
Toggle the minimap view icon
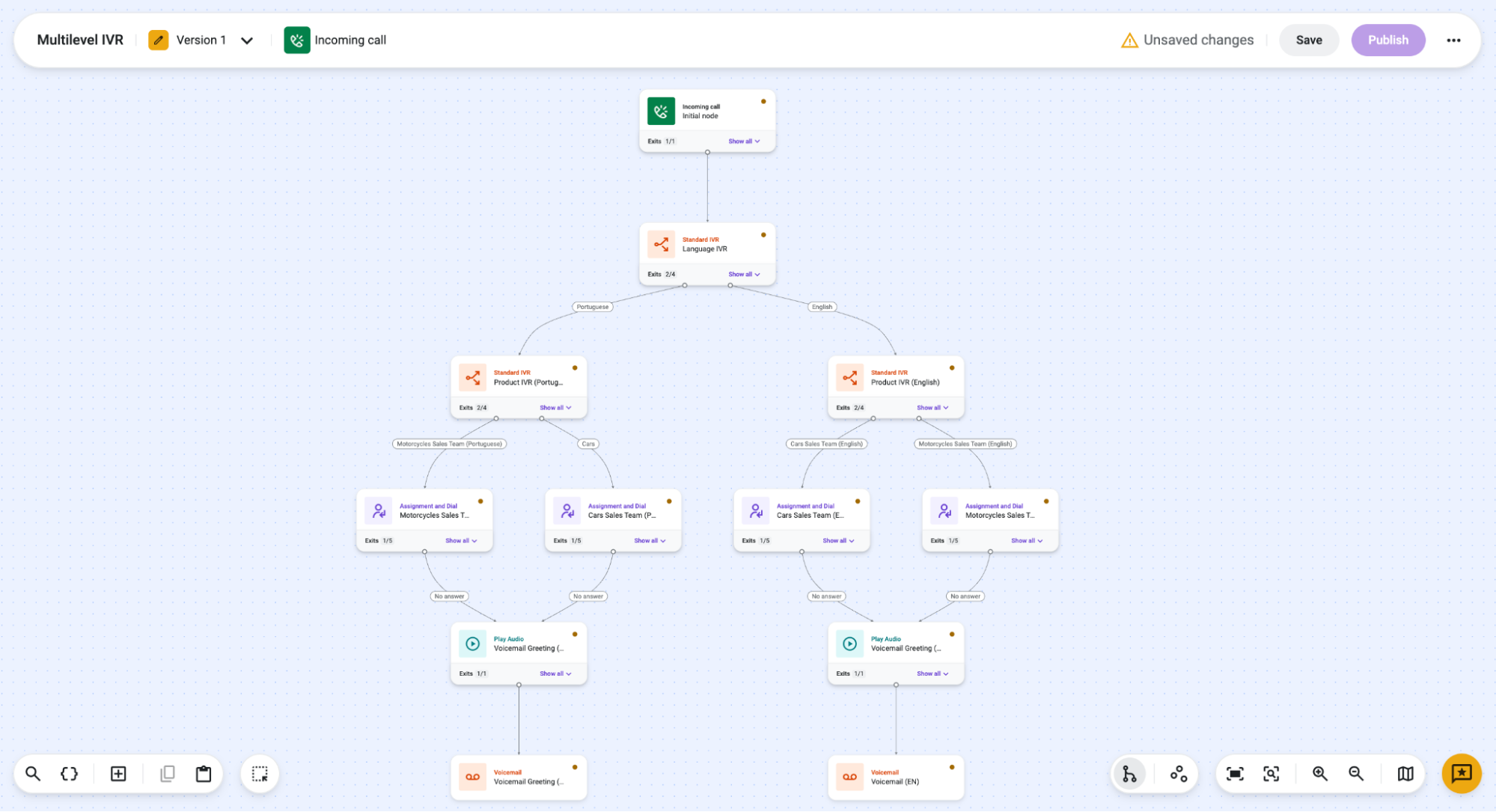pos(1405,774)
